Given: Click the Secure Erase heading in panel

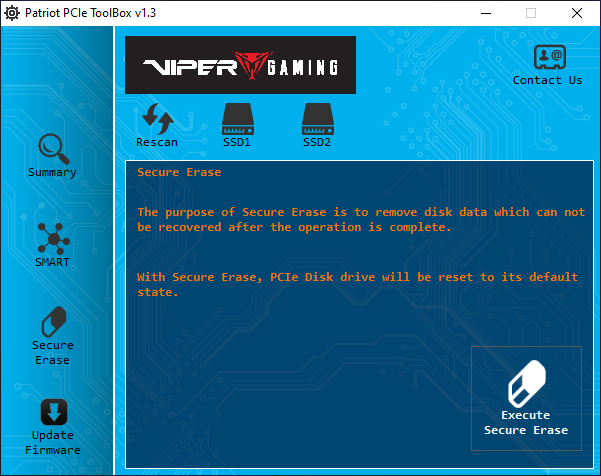Looking at the screenshot, I should point(179,172).
